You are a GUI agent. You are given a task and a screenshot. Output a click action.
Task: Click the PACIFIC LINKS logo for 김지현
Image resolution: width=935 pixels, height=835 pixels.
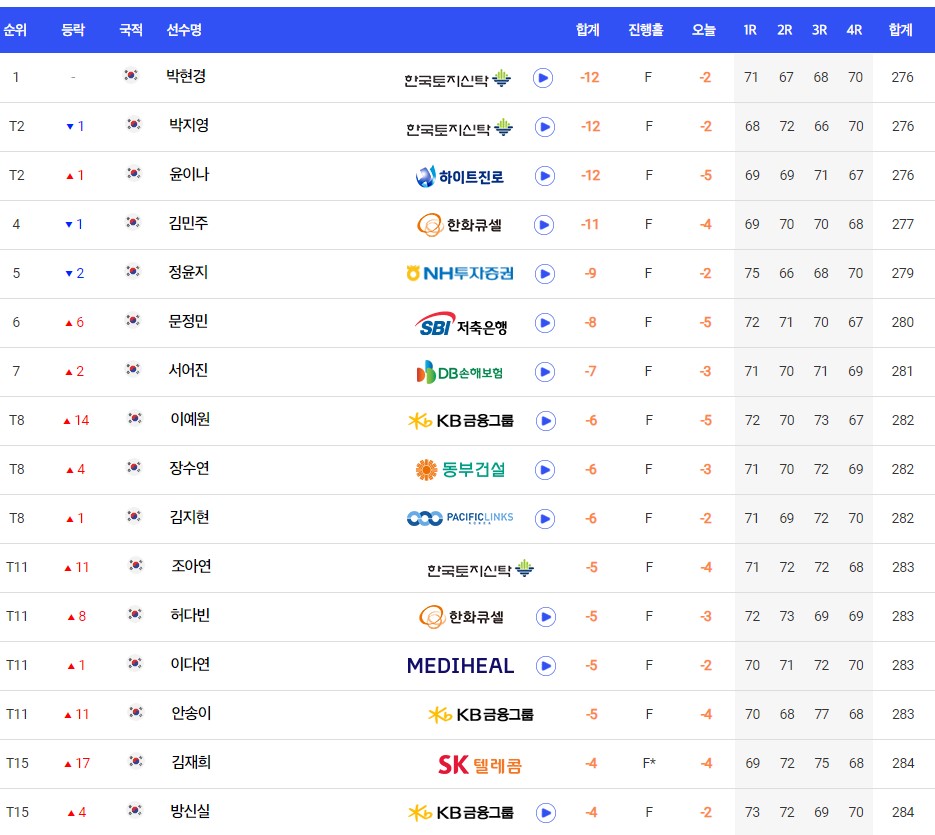pos(459,519)
